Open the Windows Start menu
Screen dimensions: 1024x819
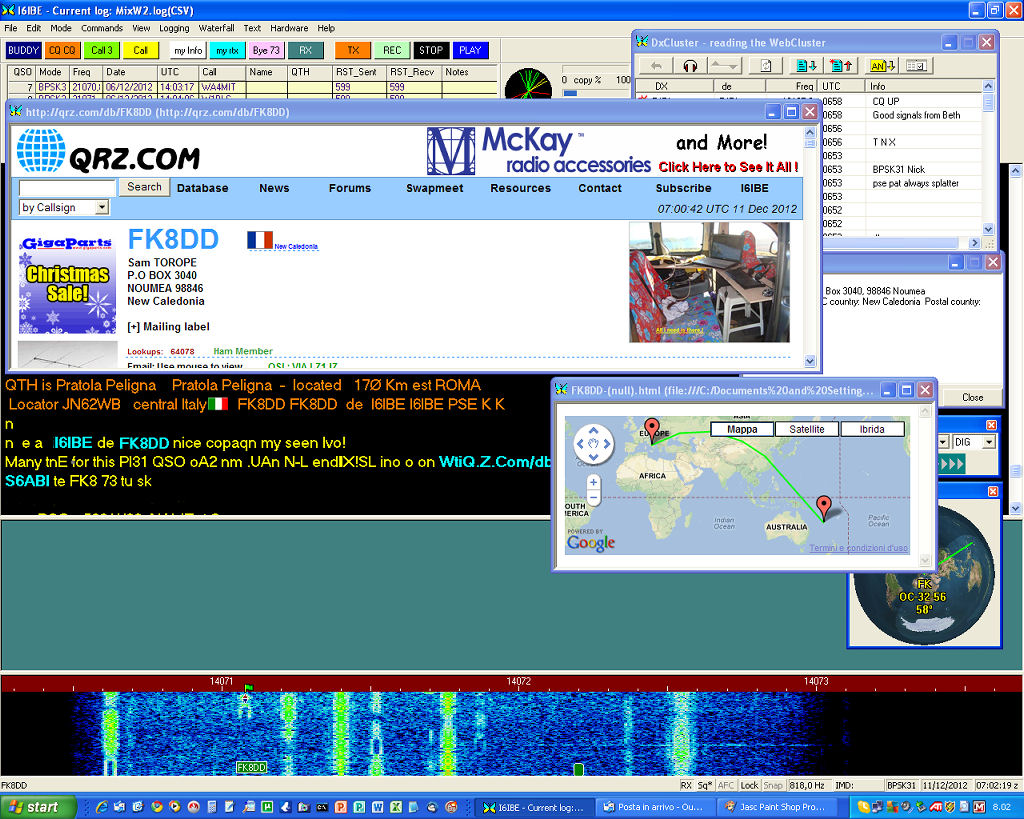point(37,807)
